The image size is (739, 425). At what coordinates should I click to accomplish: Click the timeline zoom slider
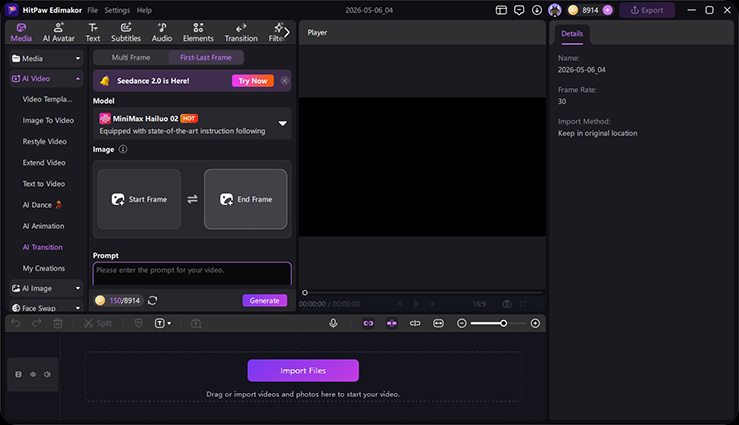(498, 323)
